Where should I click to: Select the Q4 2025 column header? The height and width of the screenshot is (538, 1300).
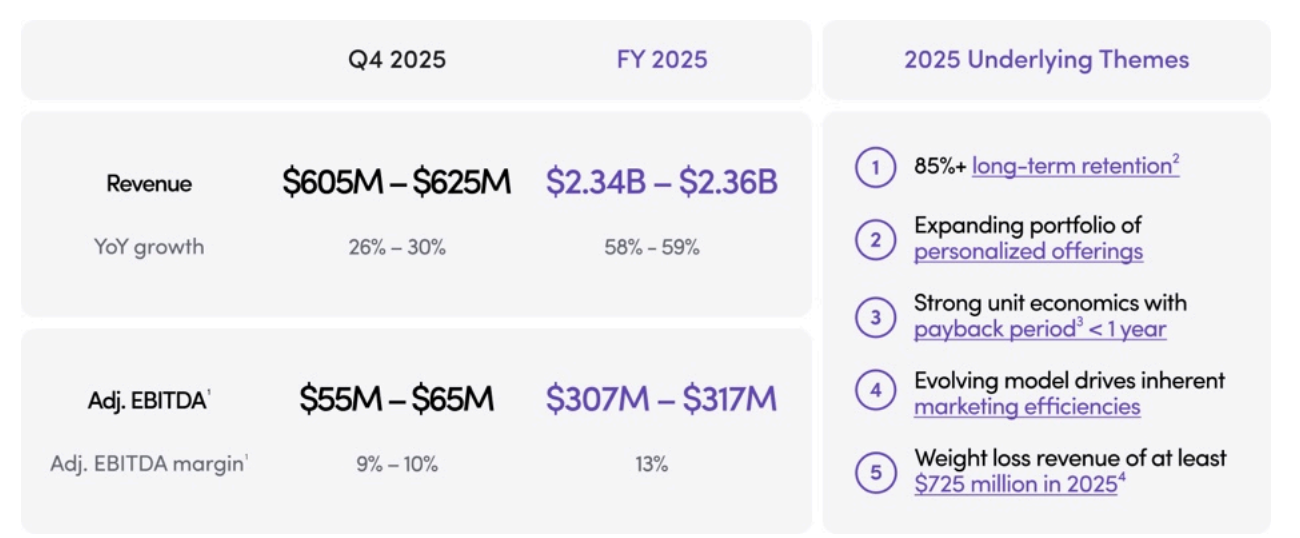pos(397,60)
